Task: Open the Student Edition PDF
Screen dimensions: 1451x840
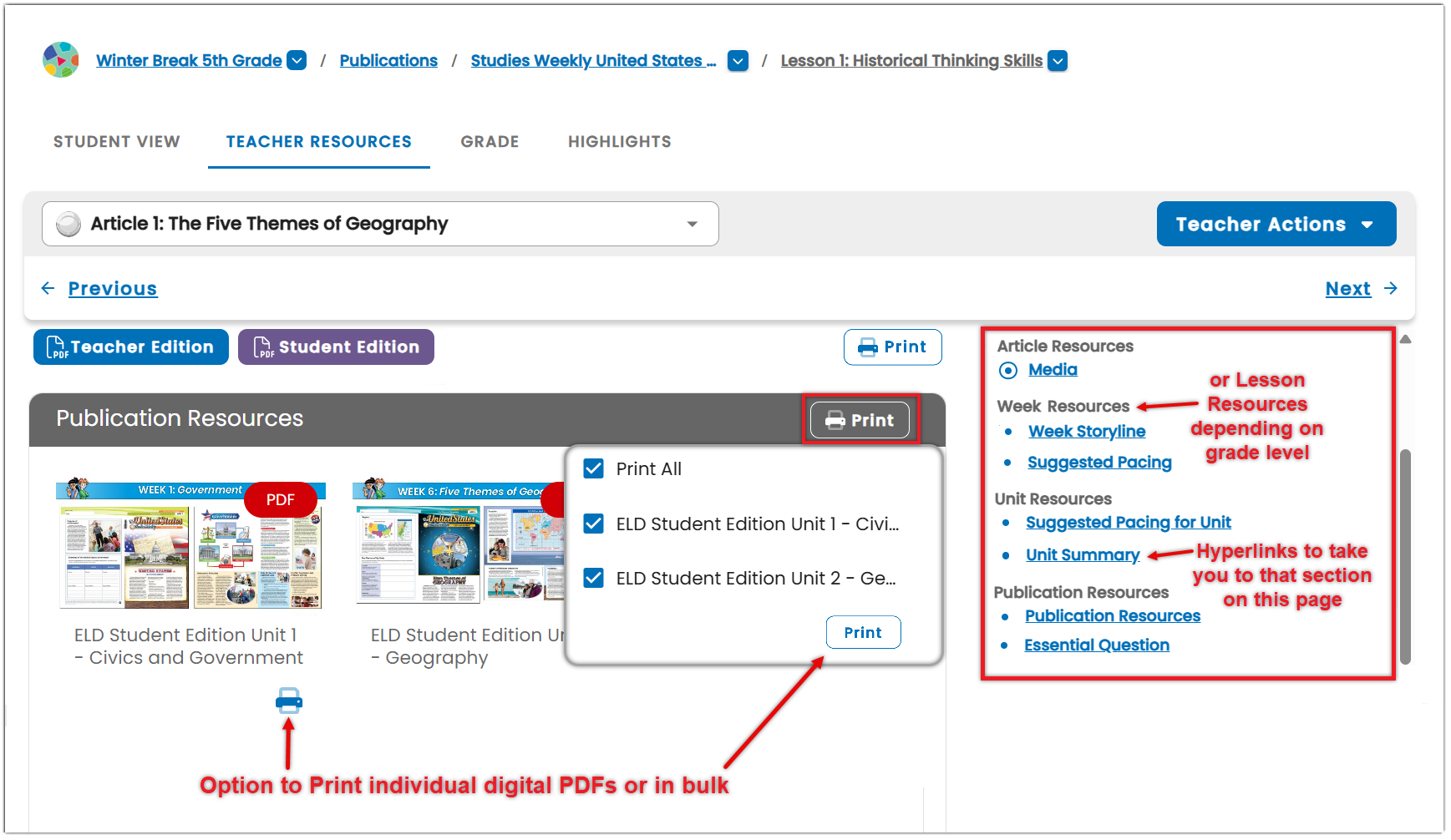Action: coord(336,347)
